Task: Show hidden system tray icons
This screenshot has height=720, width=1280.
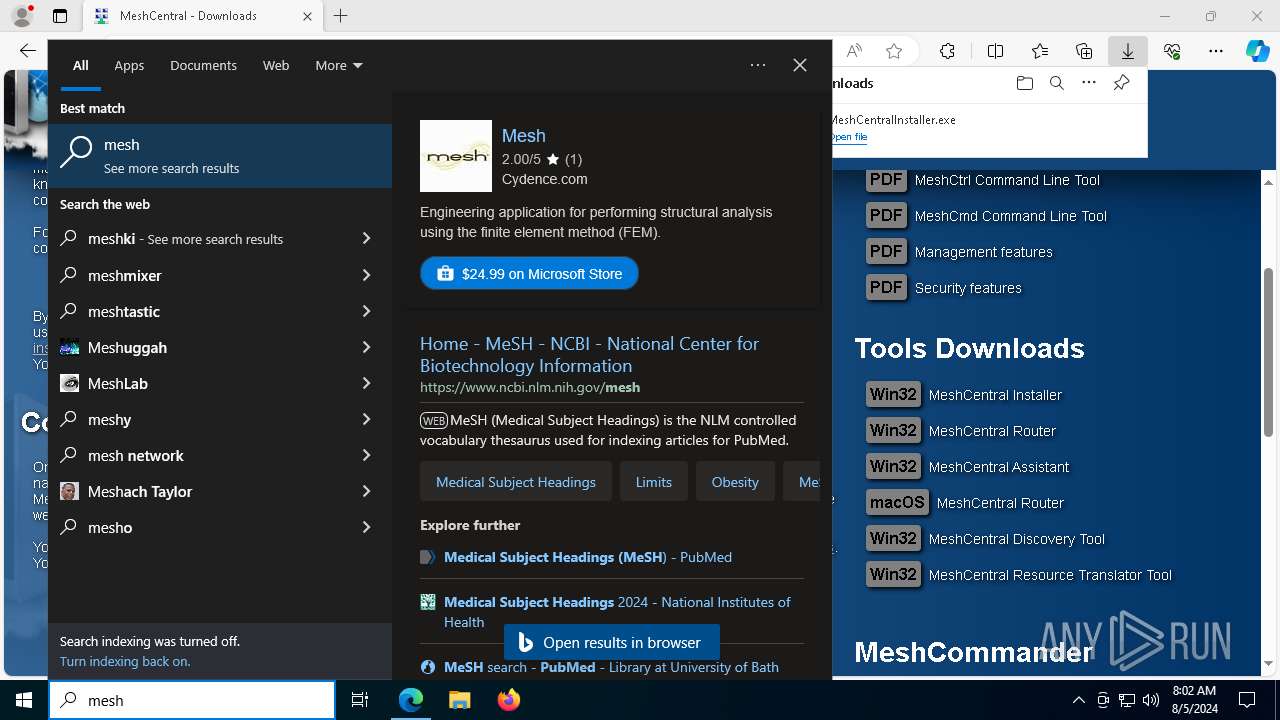Action: tap(1078, 700)
